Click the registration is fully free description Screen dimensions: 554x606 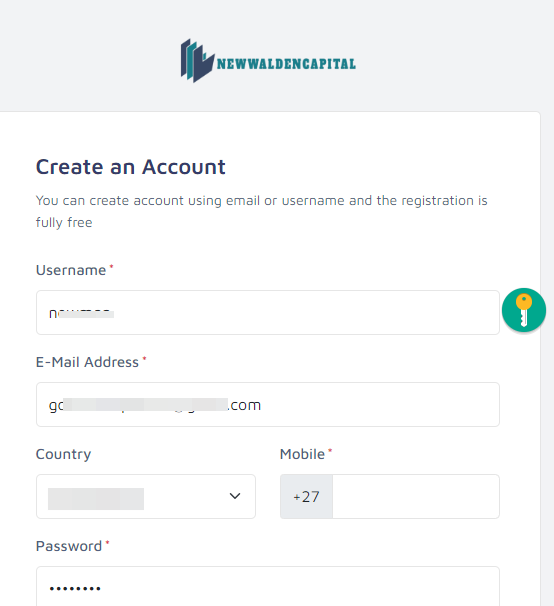262,211
